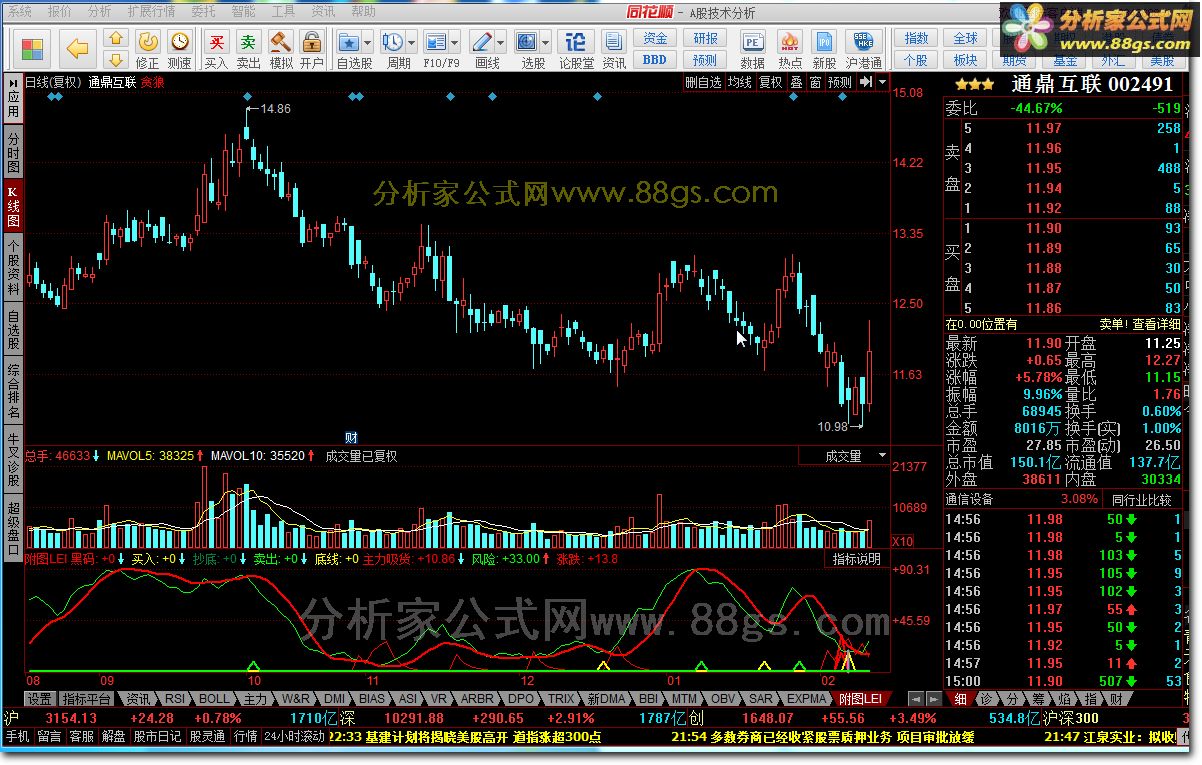Image resolution: width=1202 pixels, height=765 pixels.
Task: Toggle the 预测 forecast option in chart header
Action: click(x=840, y=82)
